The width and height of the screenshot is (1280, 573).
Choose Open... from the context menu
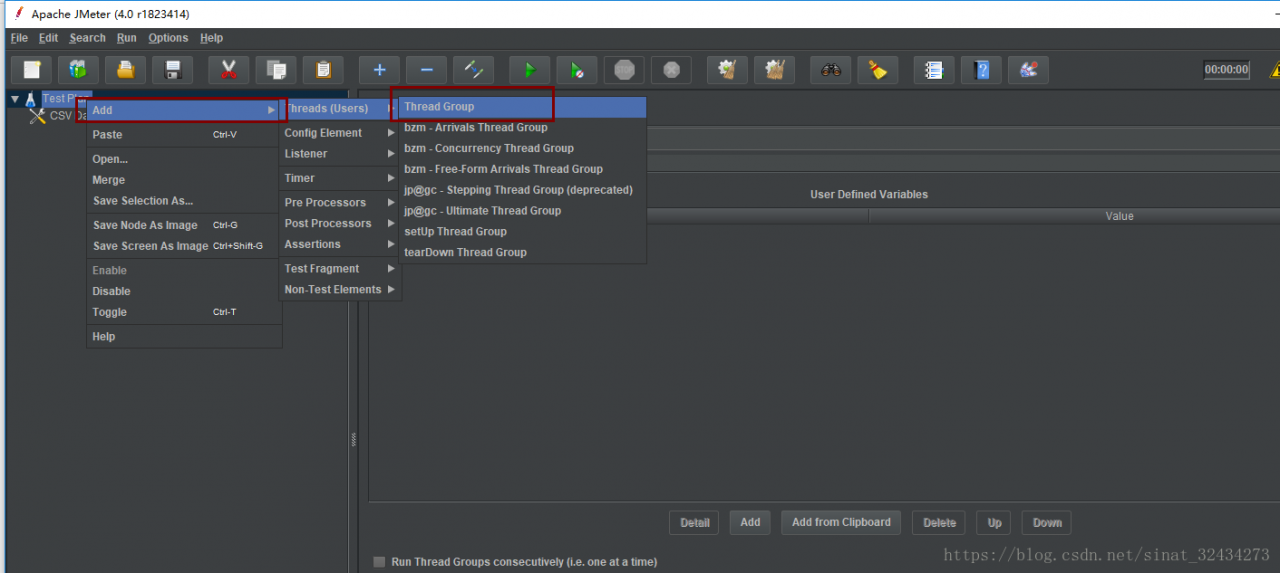click(184, 159)
